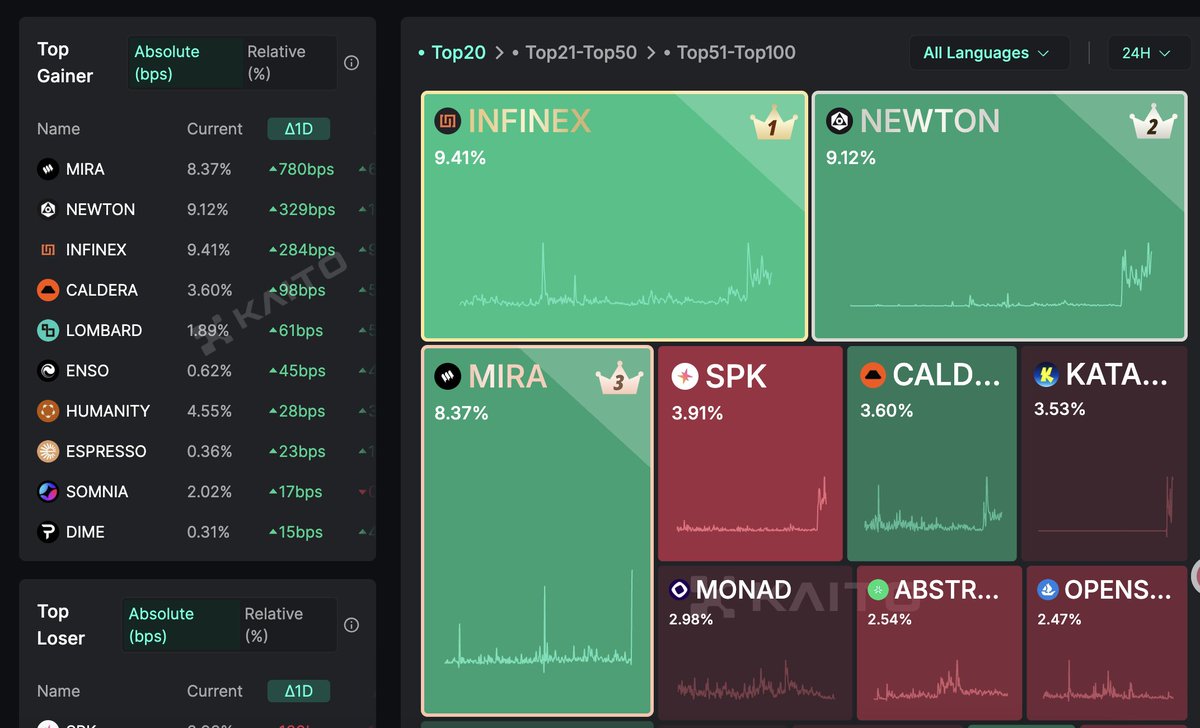Click the KATA... tile's logo icon
The height and width of the screenshot is (728, 1200).
[1046, 376]
